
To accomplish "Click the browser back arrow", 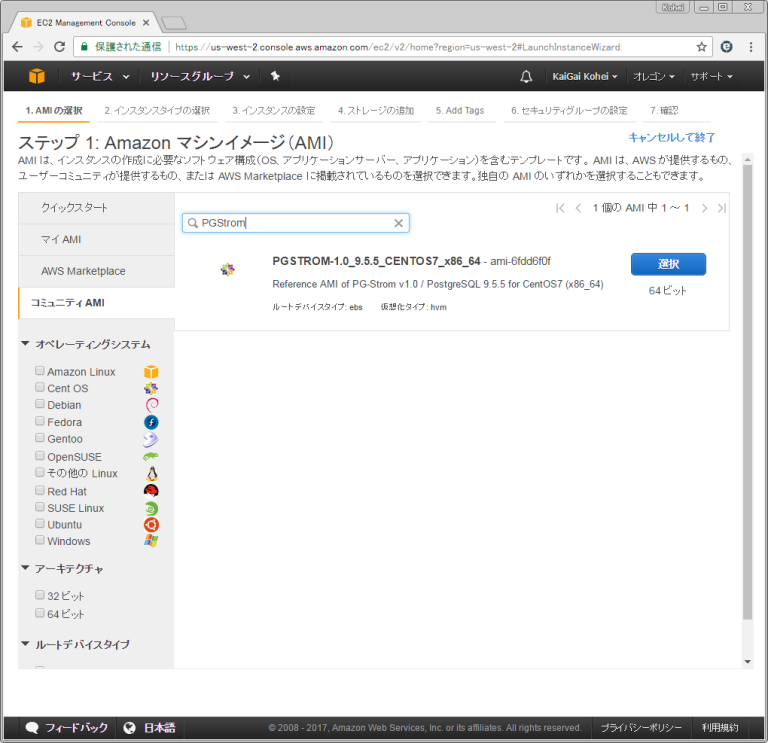I will (x=17, y=47).
